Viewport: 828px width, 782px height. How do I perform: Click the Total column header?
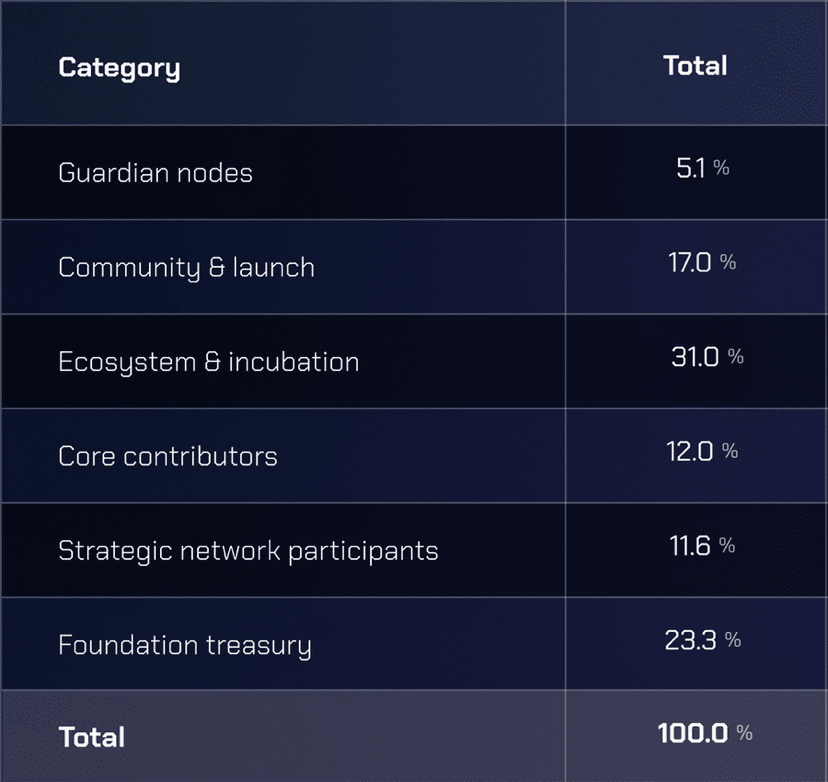coord(695,66)
